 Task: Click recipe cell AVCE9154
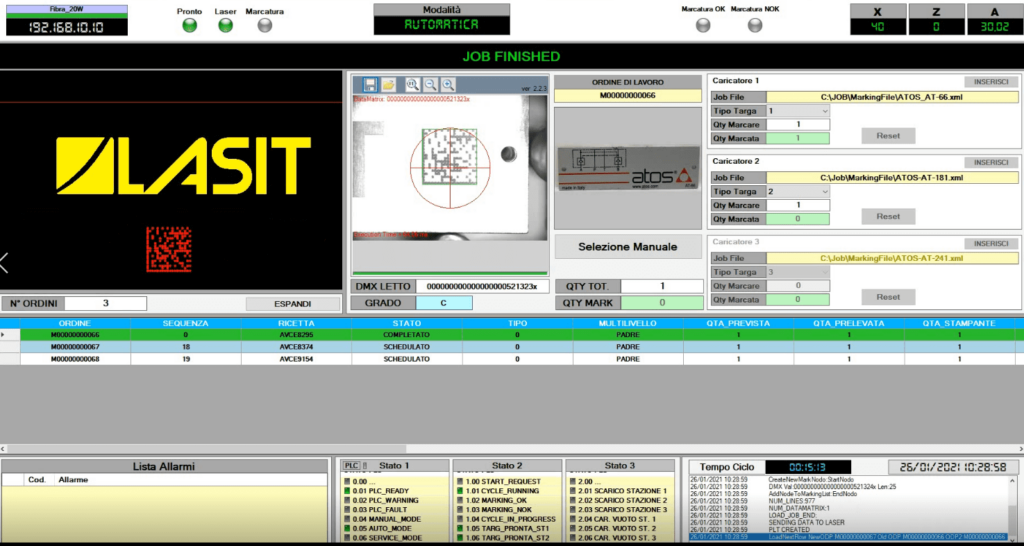(296, 359)
